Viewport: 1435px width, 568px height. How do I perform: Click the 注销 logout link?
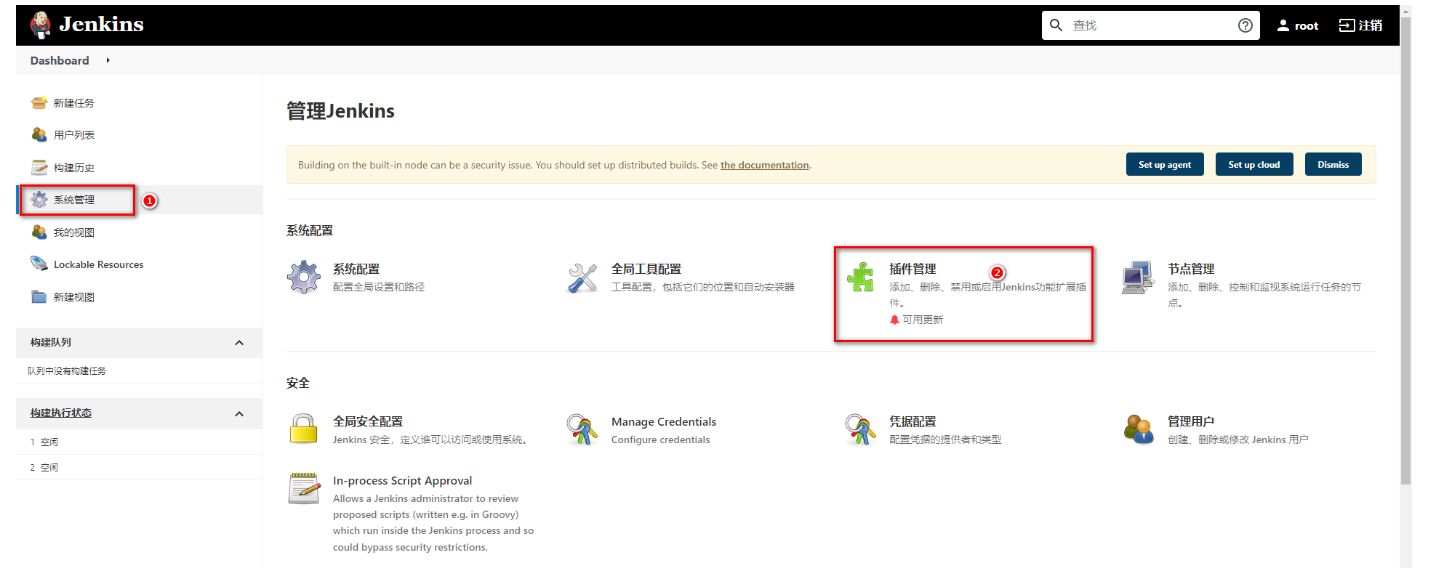(1370, 26)
